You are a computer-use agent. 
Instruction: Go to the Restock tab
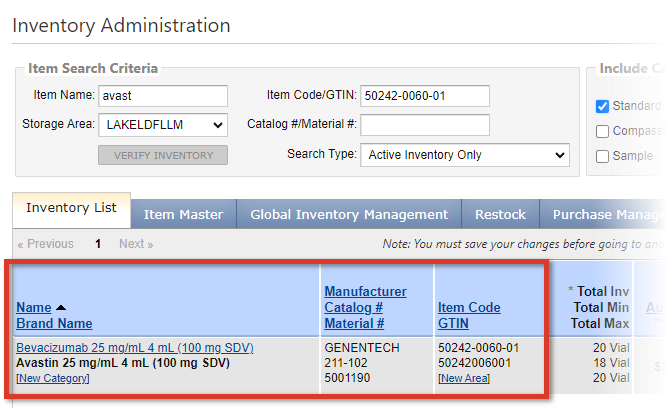(500, 214)
